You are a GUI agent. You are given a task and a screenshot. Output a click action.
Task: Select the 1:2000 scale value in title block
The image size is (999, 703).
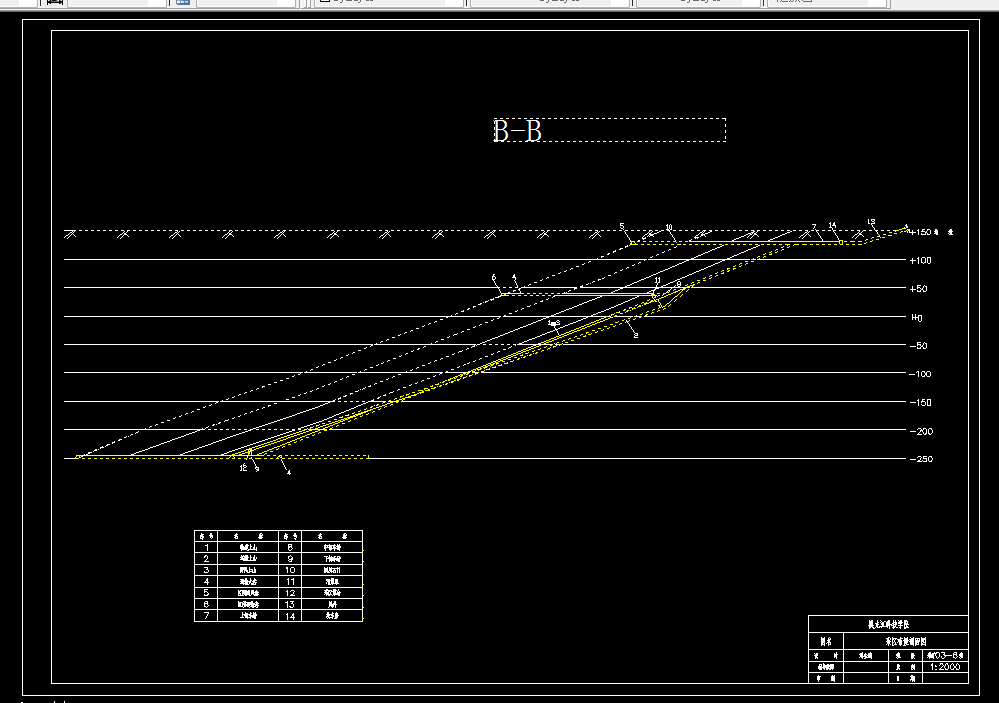click(x=945, y=667)
